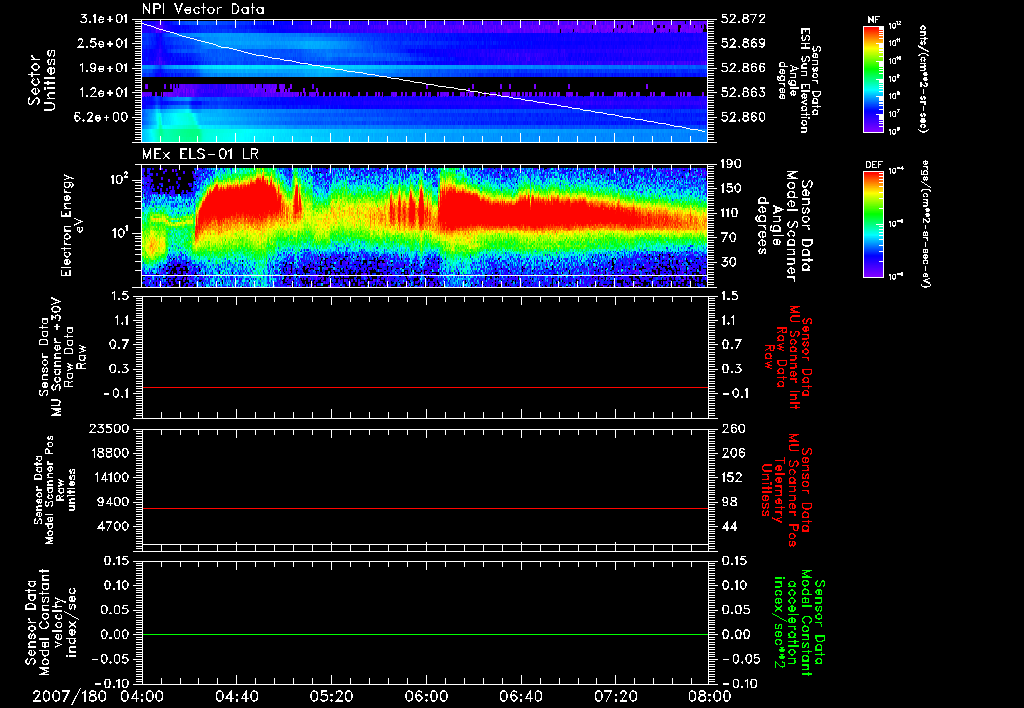
Task: Click the '260' telemetry tick value
Action: (x=732, y=428)
